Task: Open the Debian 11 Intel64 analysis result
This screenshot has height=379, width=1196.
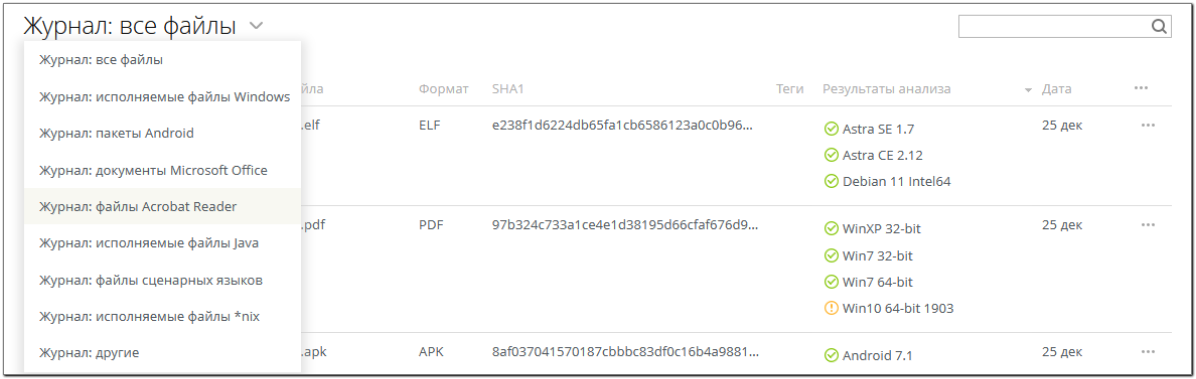Action: pos(896,182)
